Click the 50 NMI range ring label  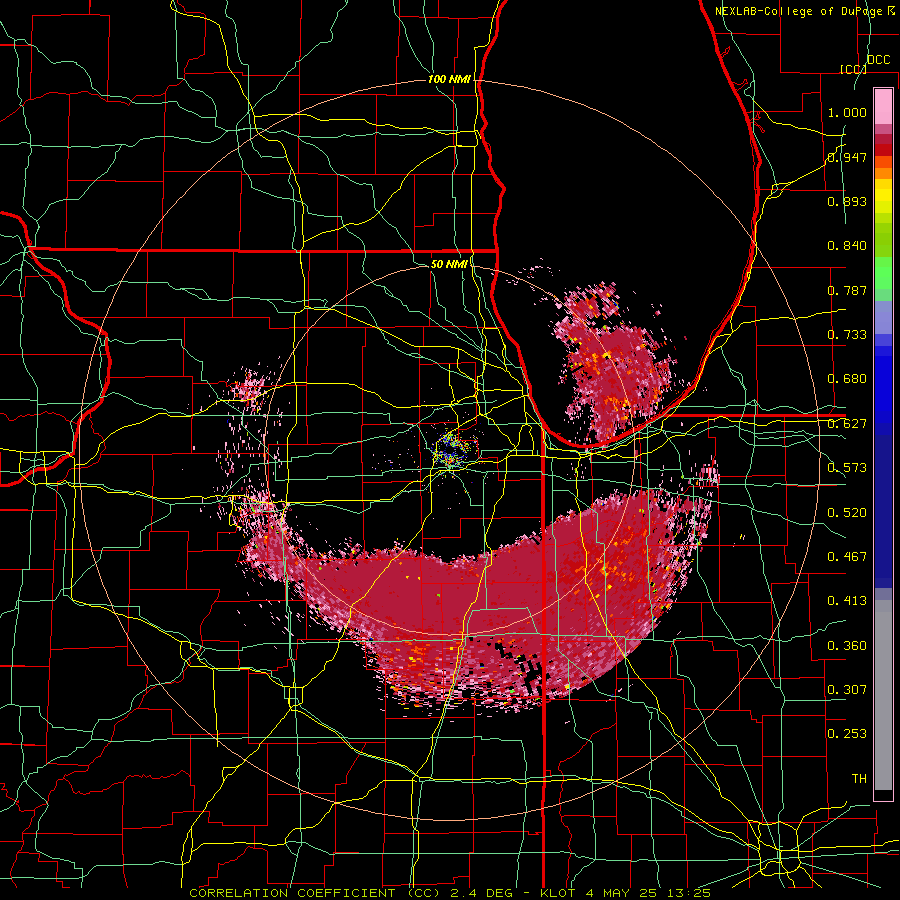[x=449, y=264]
